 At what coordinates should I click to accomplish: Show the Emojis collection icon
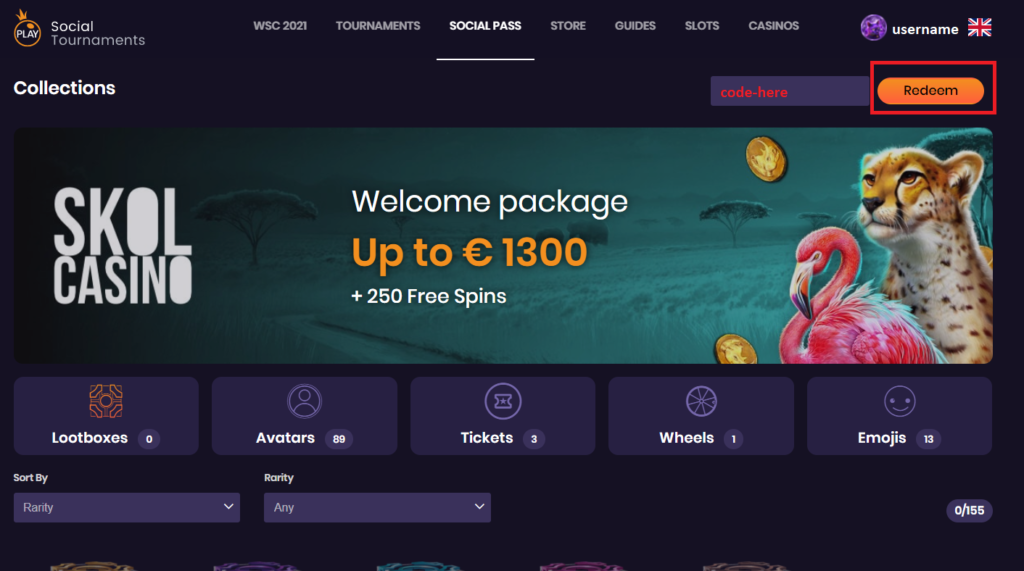[x=899, y=401]
